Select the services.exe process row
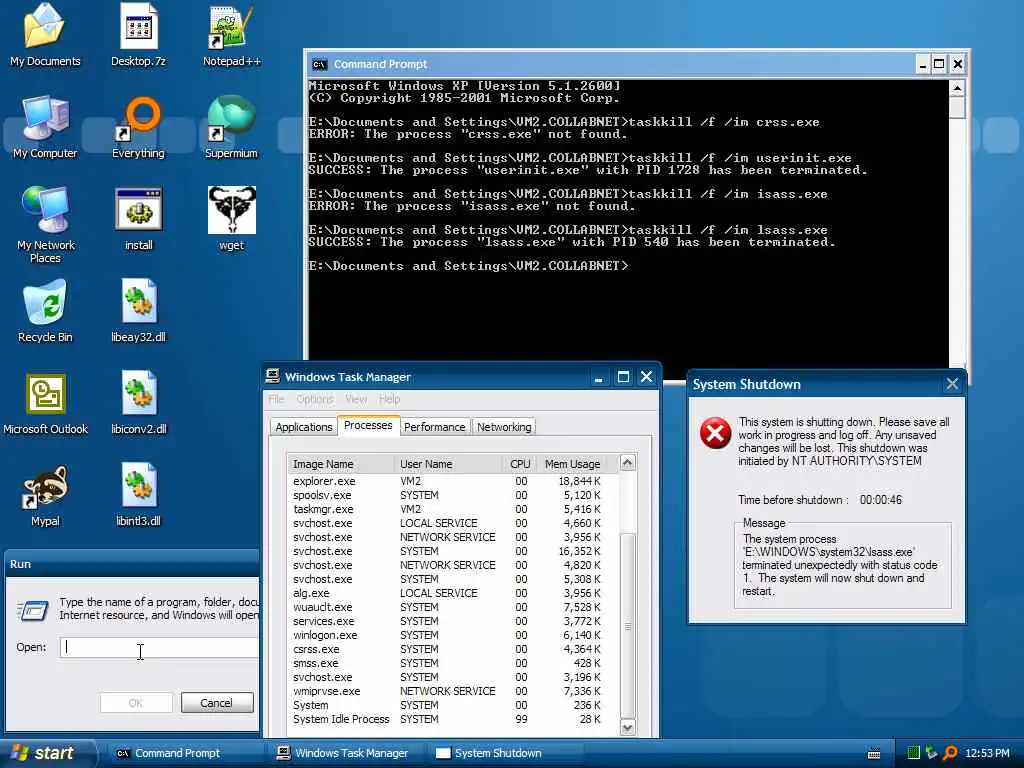Screen dimensions: 1024x768 pos(453,621)
